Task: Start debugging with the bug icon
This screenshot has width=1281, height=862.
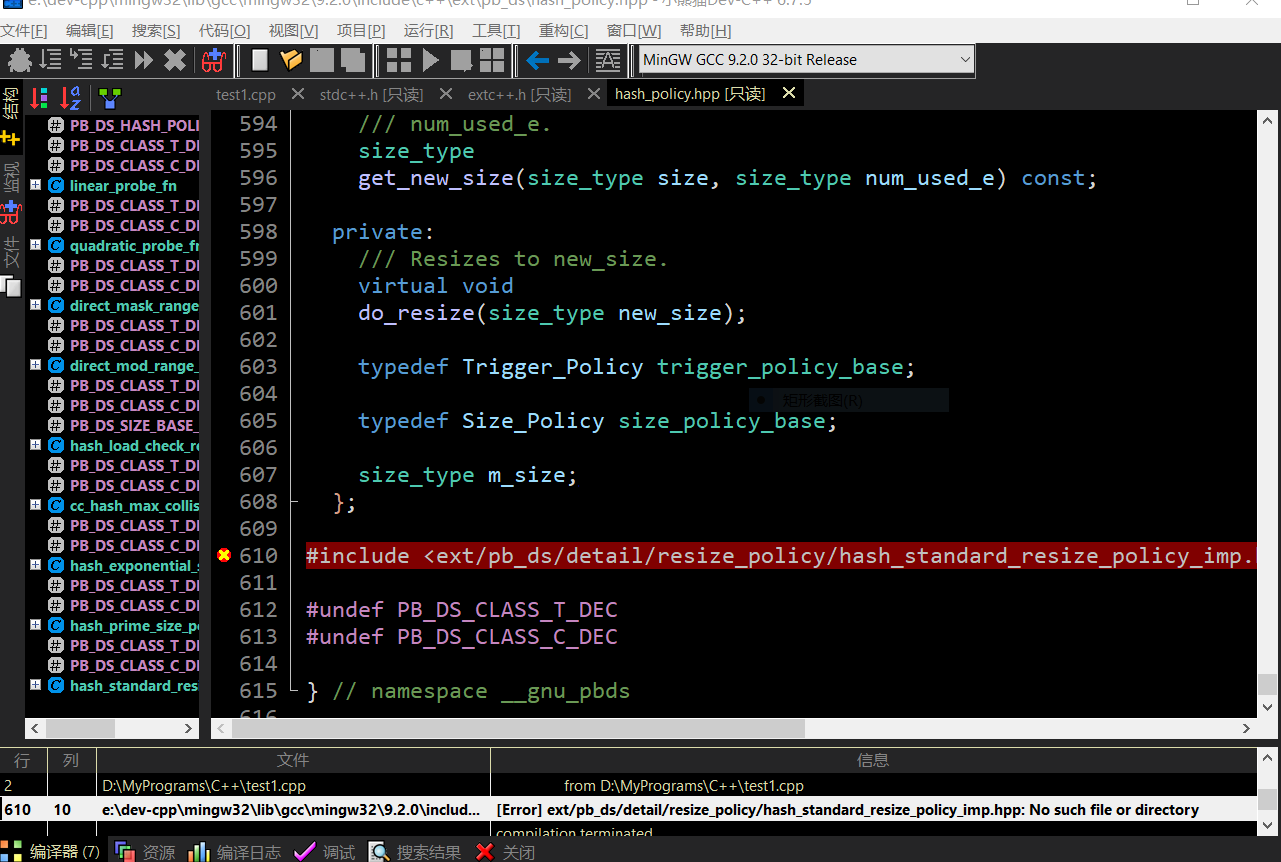Action: 20,60
